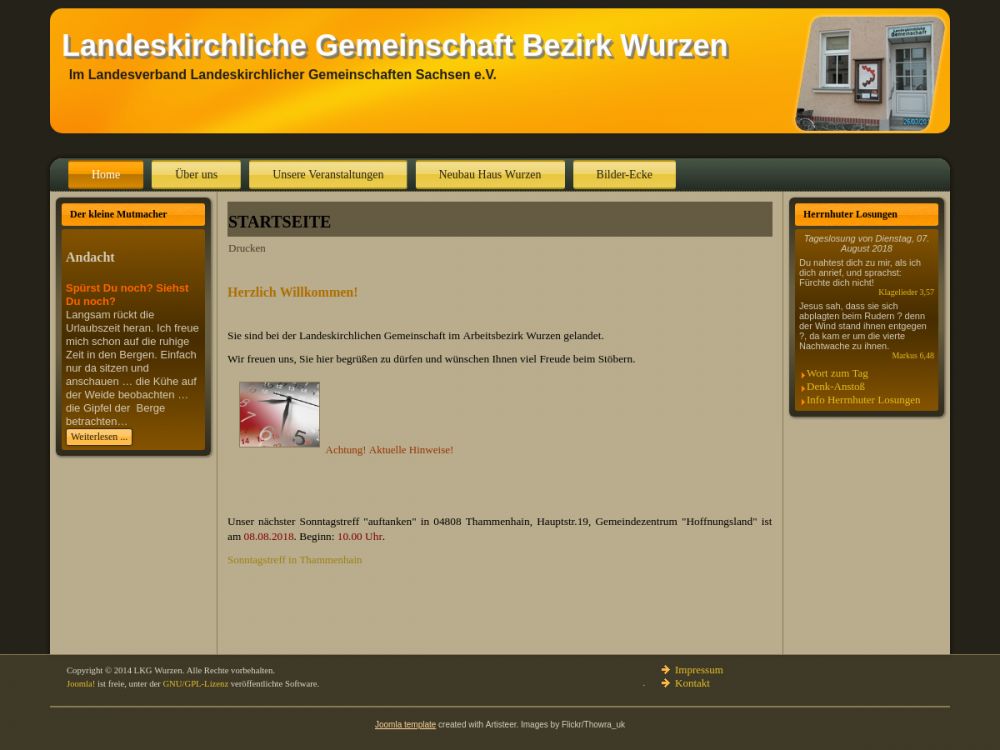The width and height of the screenshot is (1000, 750).
Task: Click the arrow icon beside Impressum
Action: (666, 670)
